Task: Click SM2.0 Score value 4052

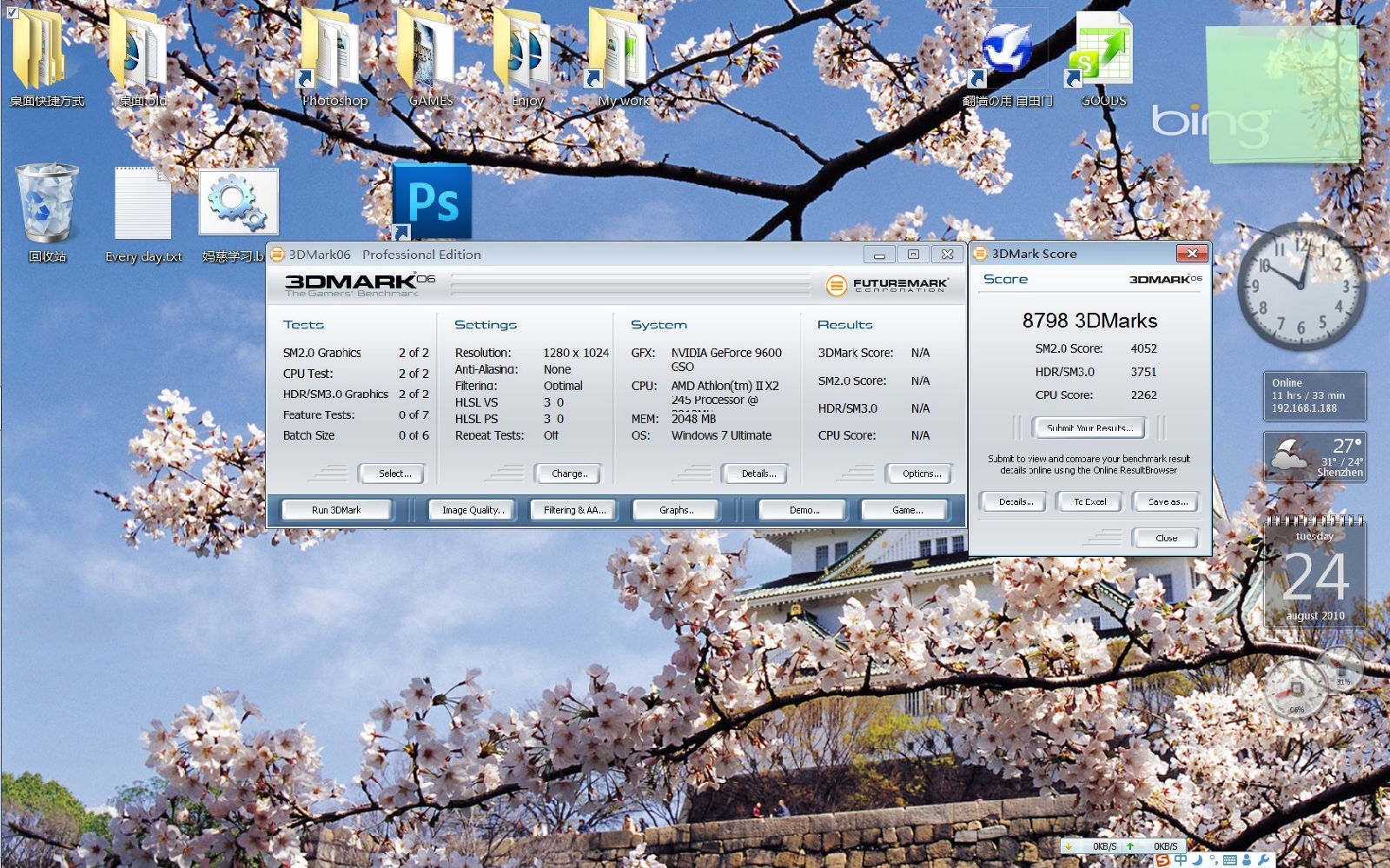Action: 1143,348
